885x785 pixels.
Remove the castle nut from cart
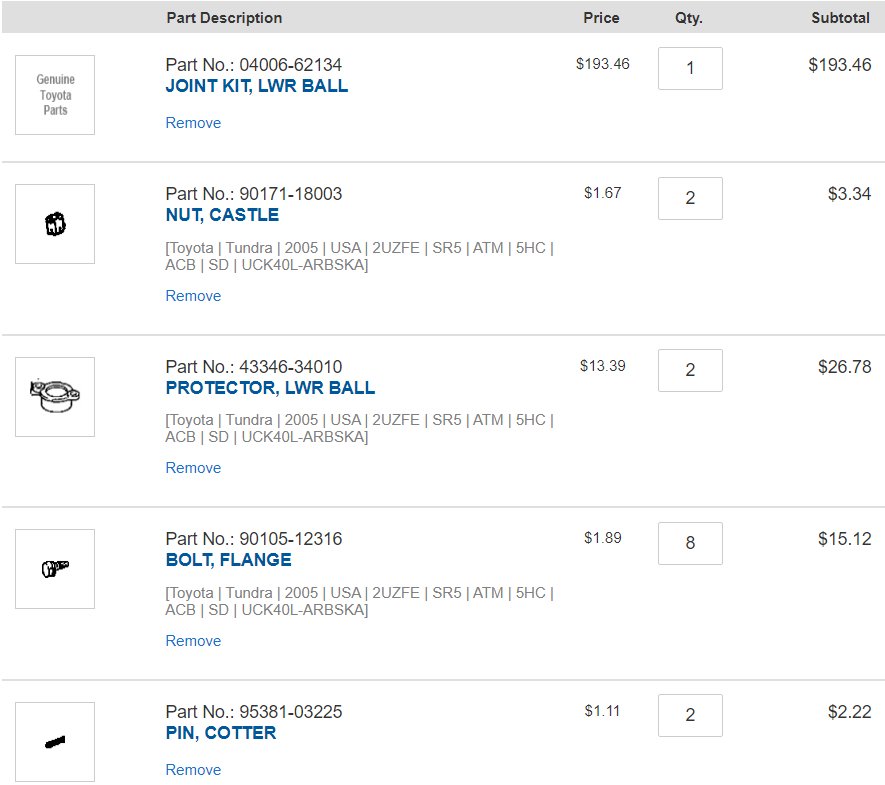[193, 296]
